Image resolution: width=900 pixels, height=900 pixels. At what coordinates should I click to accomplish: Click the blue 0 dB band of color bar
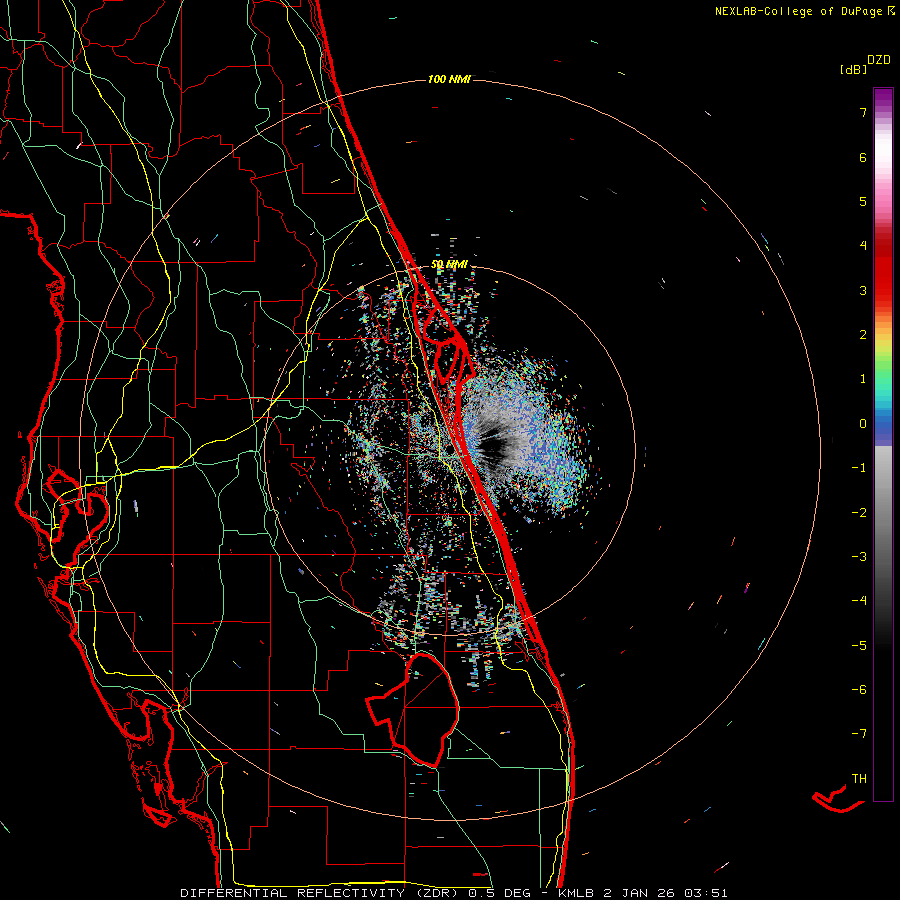pyautogui.click(x=883, y=424)
